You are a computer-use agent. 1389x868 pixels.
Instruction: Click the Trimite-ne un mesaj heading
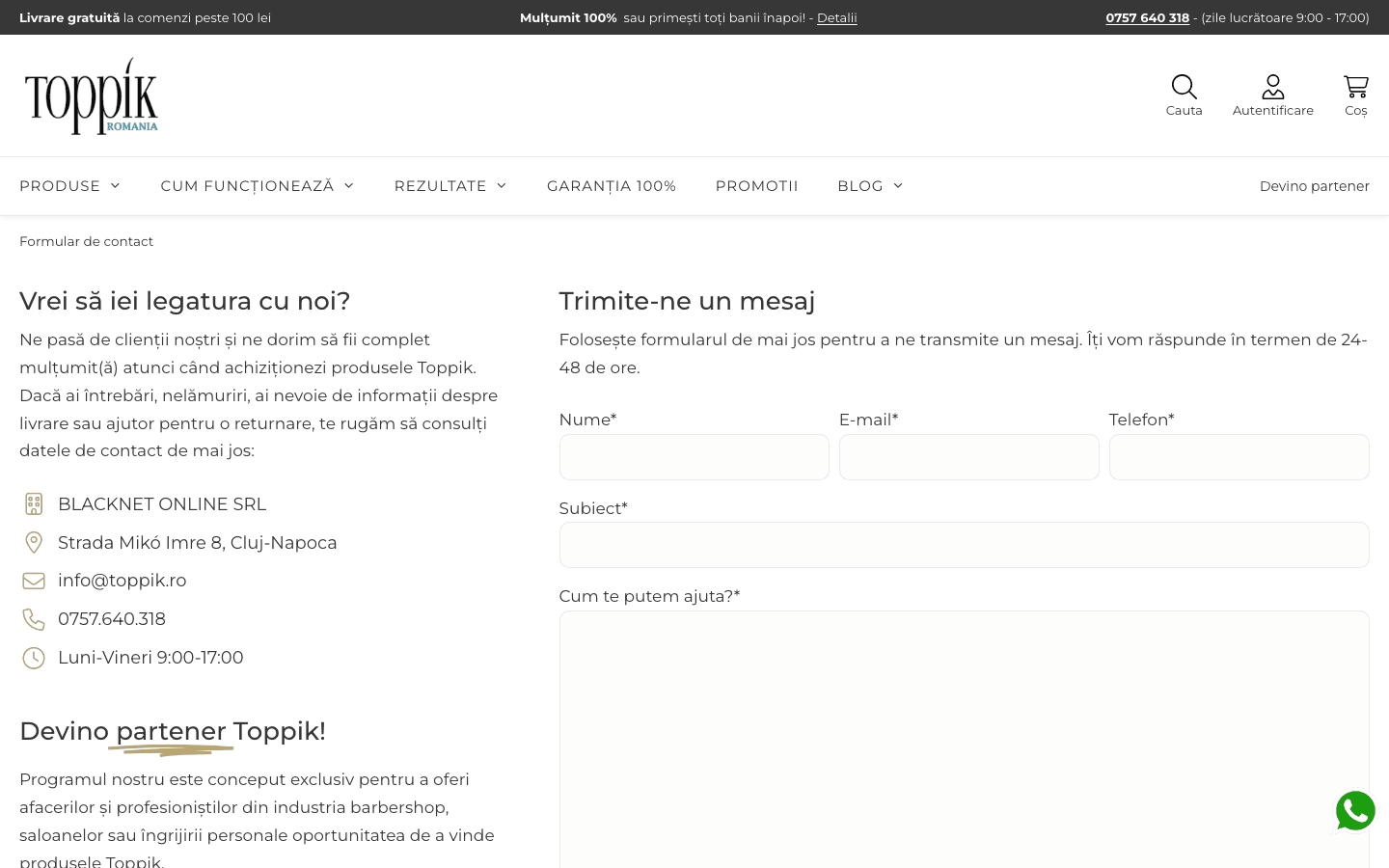pos(687,301)
